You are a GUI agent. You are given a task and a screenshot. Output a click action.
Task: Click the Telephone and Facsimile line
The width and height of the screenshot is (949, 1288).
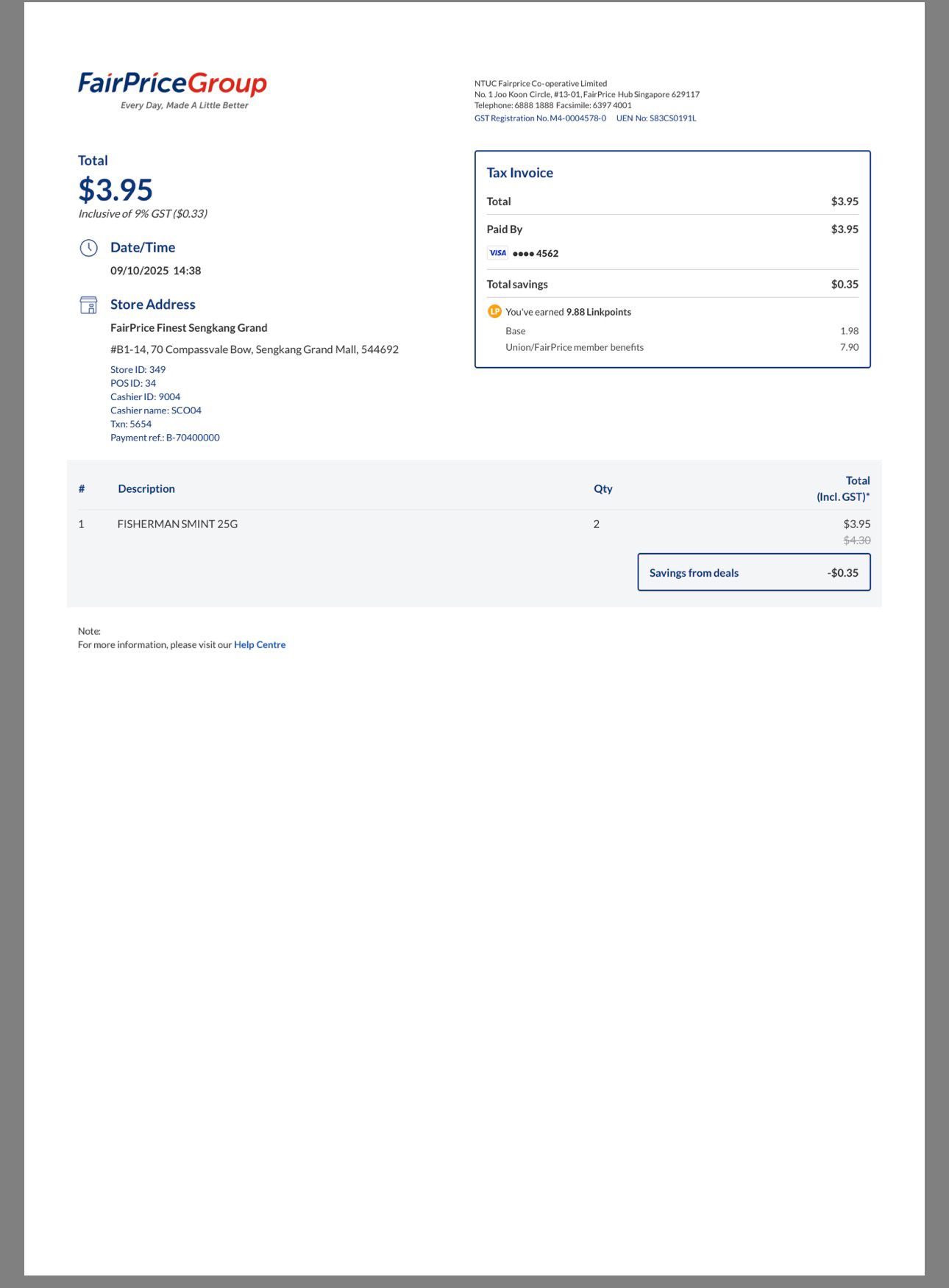click(553, 105)
